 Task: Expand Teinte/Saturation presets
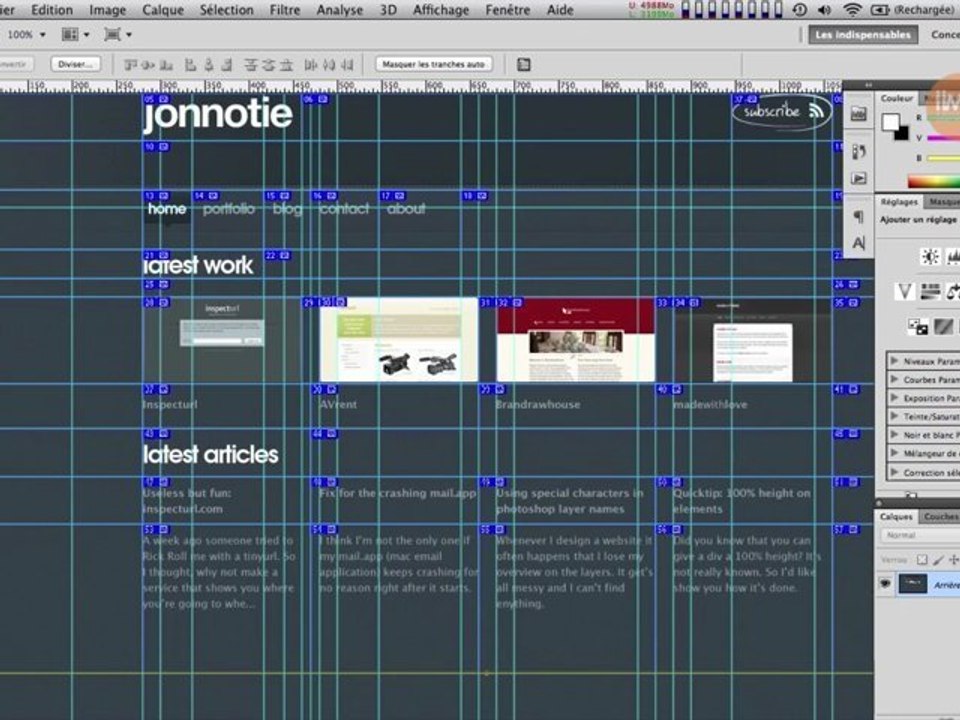coord(894,416)
